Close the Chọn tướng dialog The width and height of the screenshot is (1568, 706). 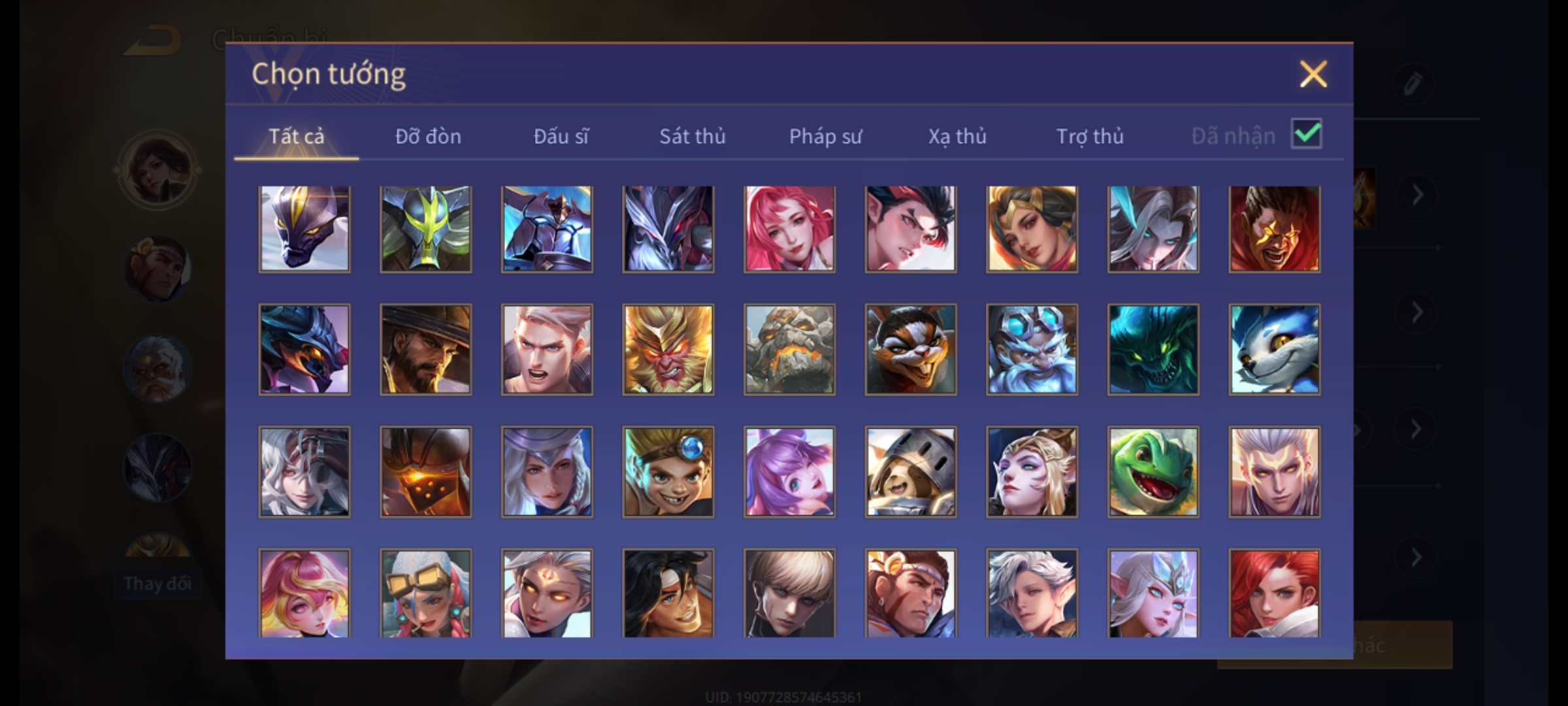[x=1313, y=74]
